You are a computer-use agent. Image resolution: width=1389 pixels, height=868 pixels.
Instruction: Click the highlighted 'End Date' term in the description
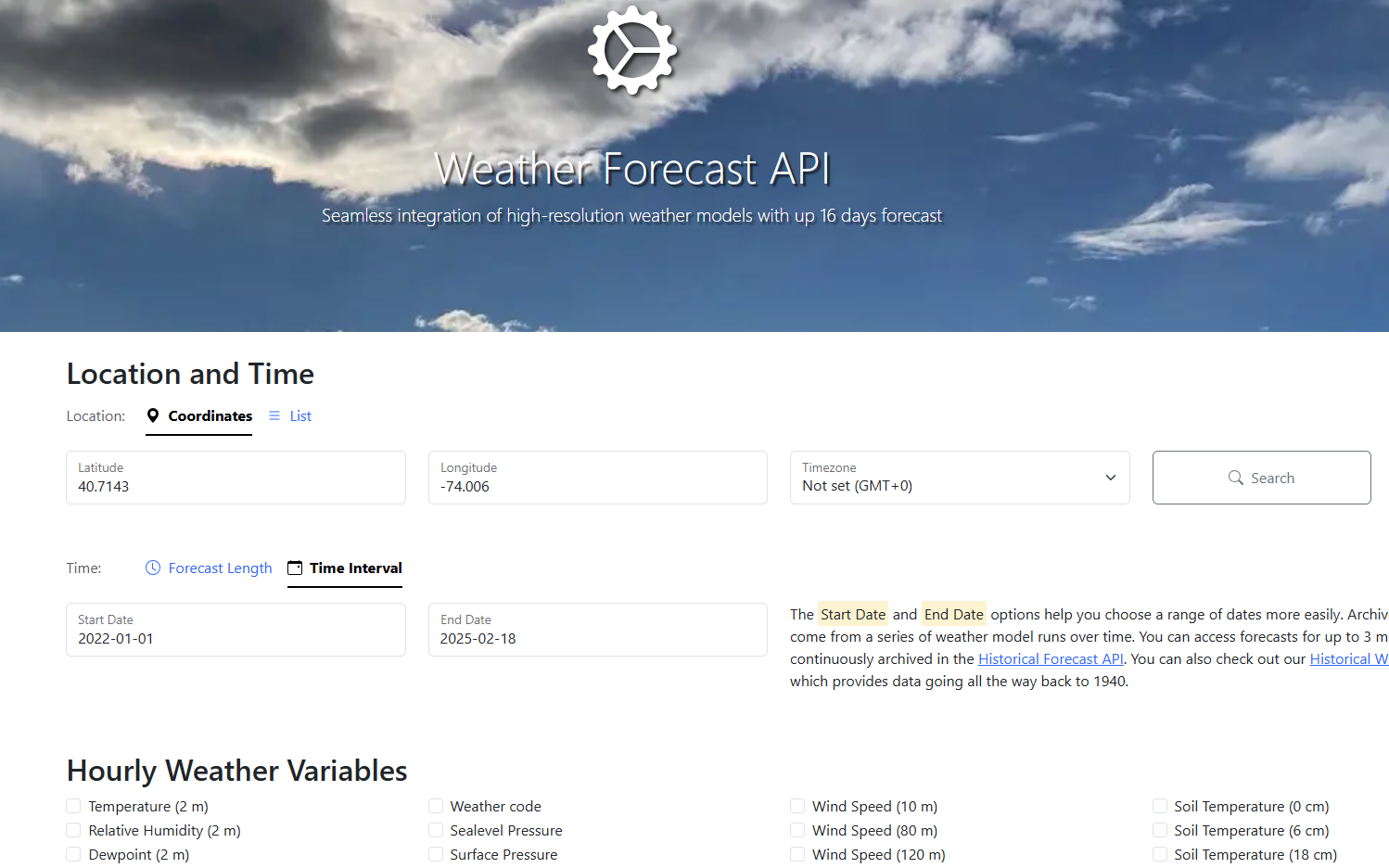(954, 614)
